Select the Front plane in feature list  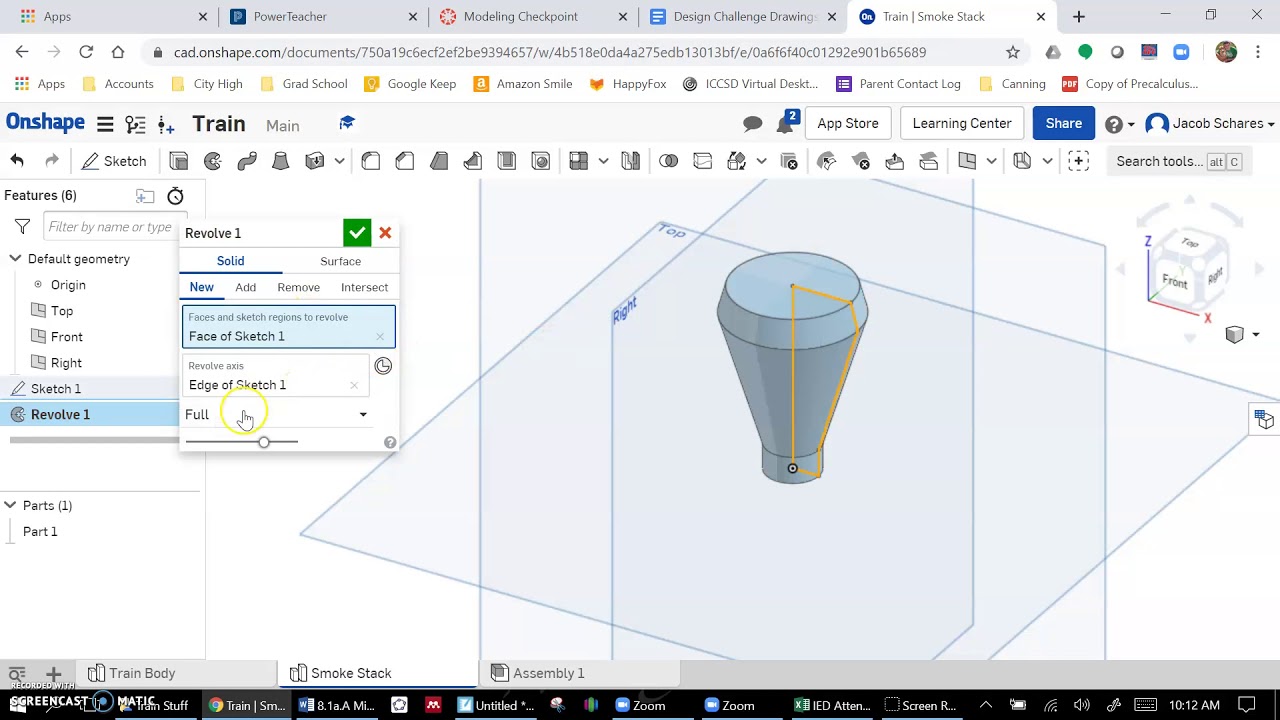tap(67, 337)
